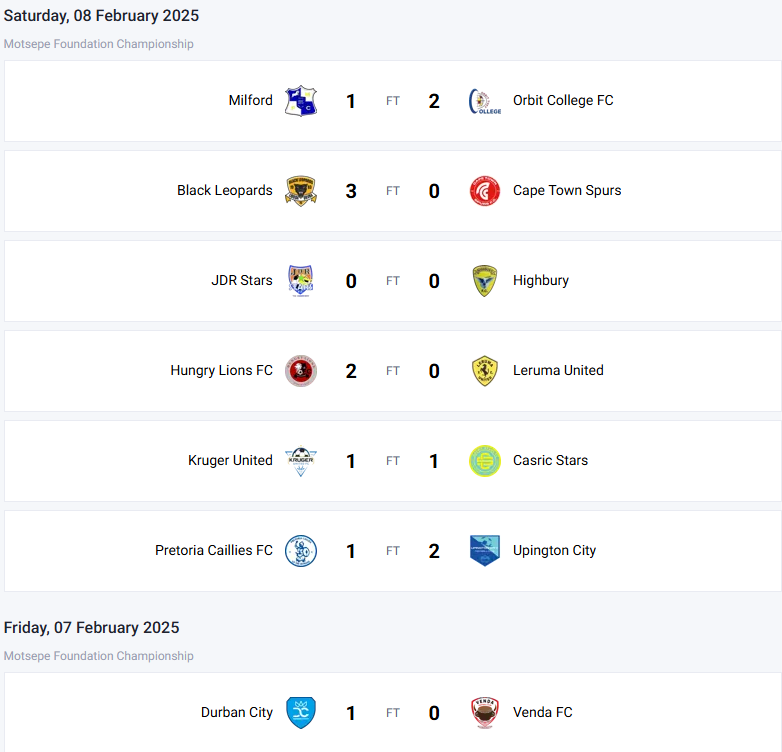Viewport: 782px width, 752px height.
Task: Click the Pretoria Caillies FC crest
Action: coord(301,551)
